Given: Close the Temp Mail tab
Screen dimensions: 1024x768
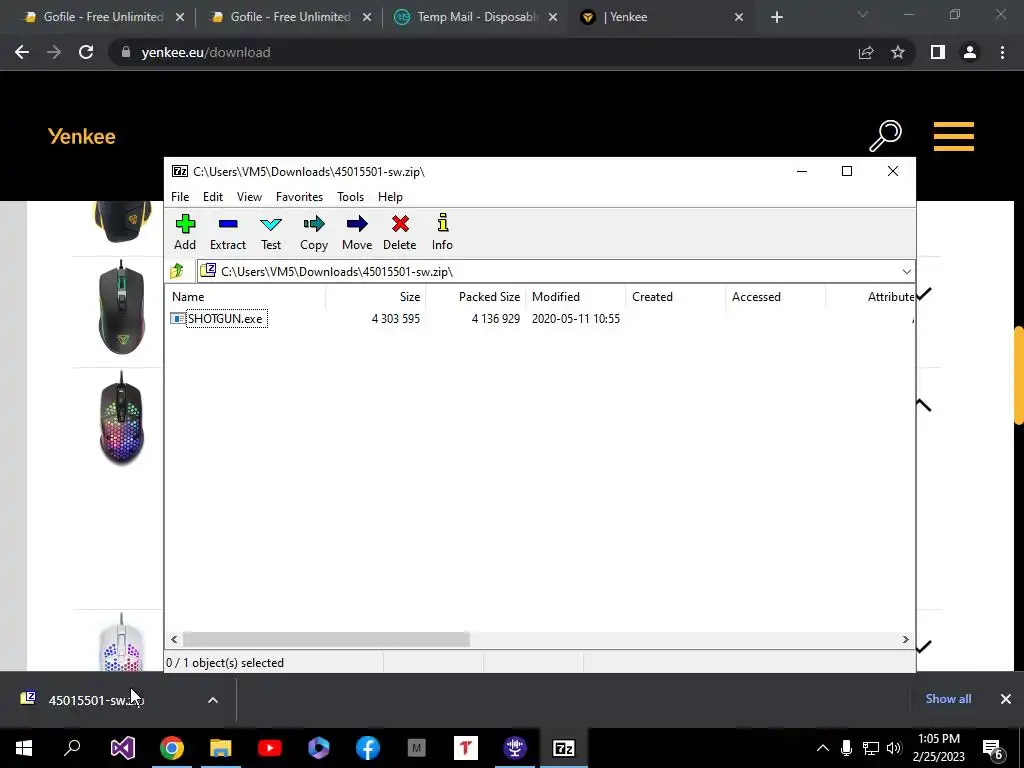Looking at the screenshot, I should coord(553,17).
